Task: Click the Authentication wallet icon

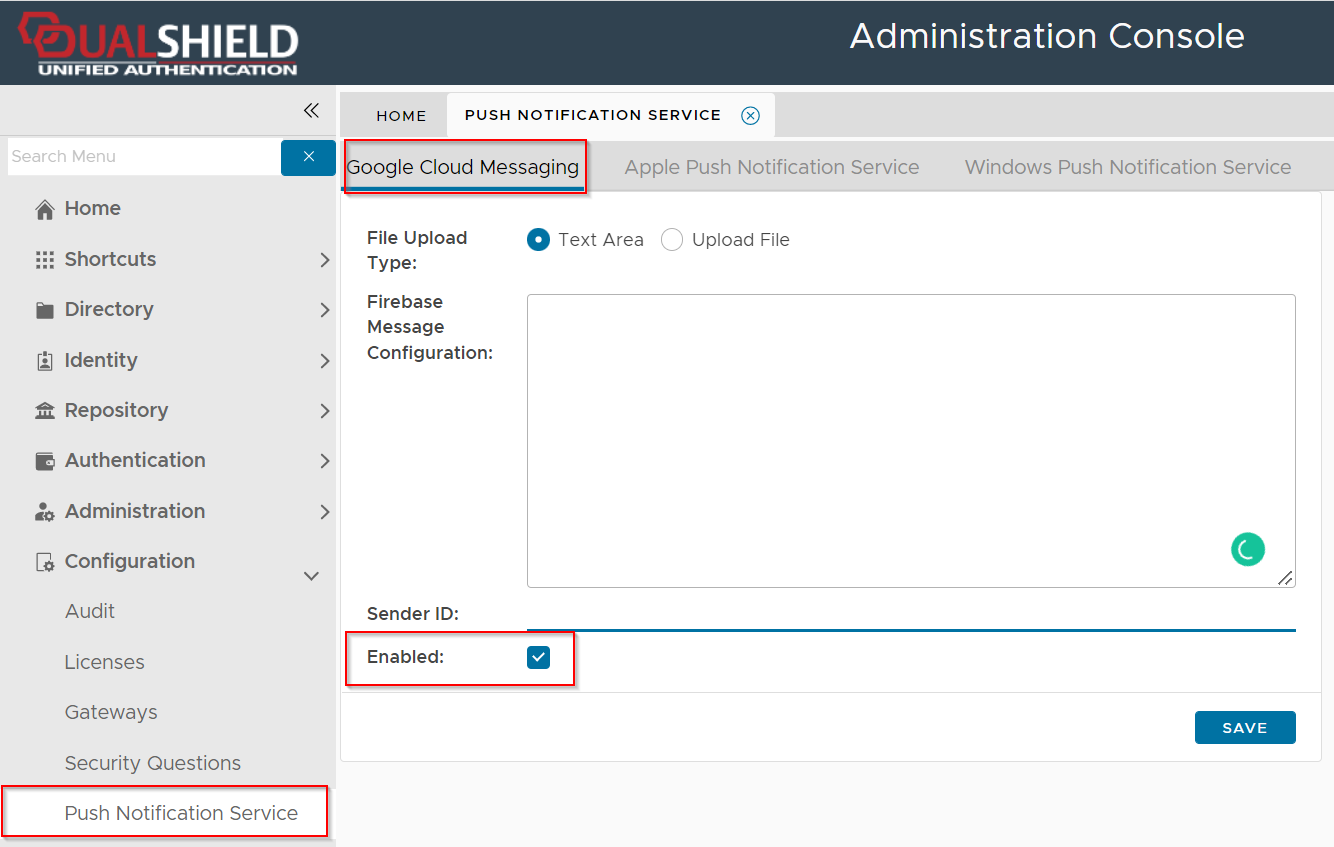Action: [44, 461]
